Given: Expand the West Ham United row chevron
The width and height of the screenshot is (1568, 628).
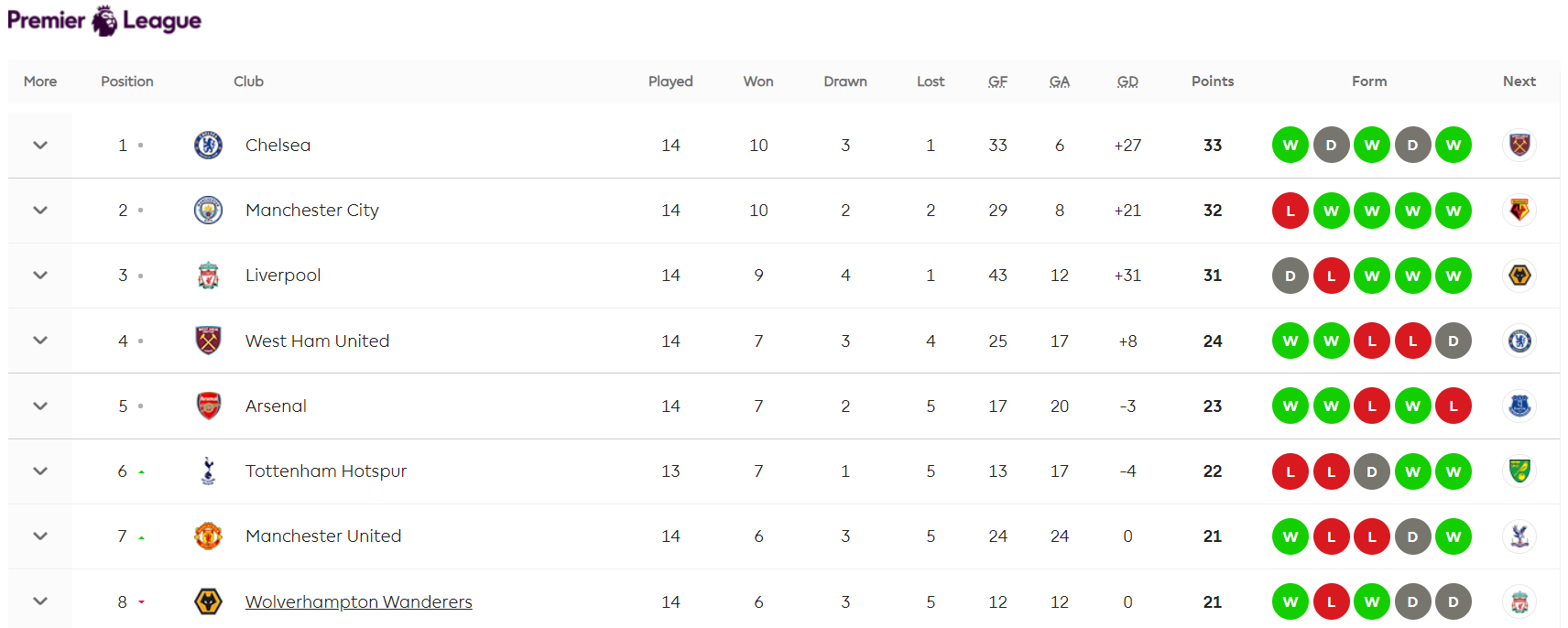Looking at the screenshot, I should point(40,341).
